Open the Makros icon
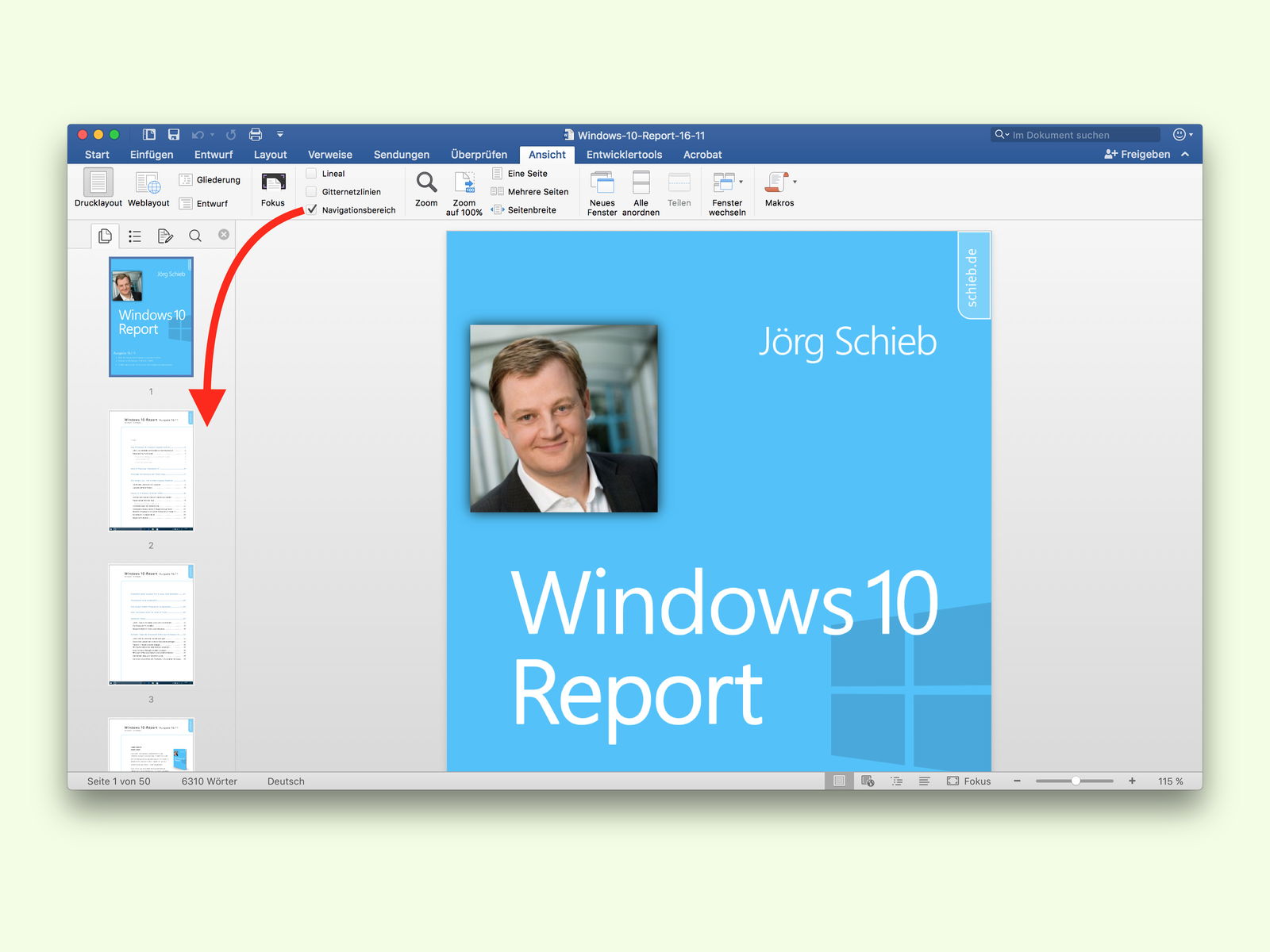Screen dimensions: 1270x952 (x=775, y=182)
